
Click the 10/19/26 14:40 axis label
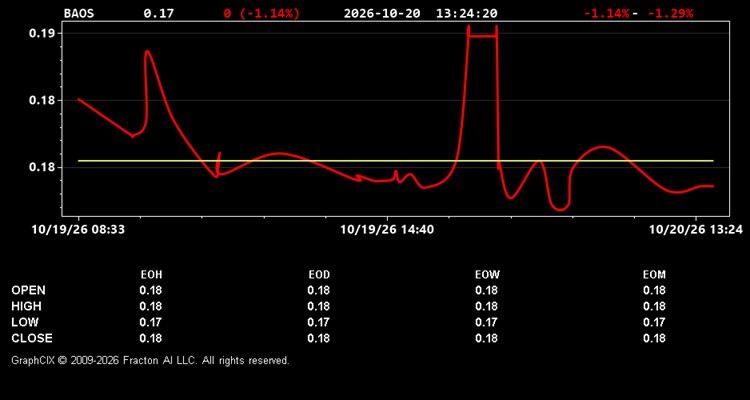(387, 230)
